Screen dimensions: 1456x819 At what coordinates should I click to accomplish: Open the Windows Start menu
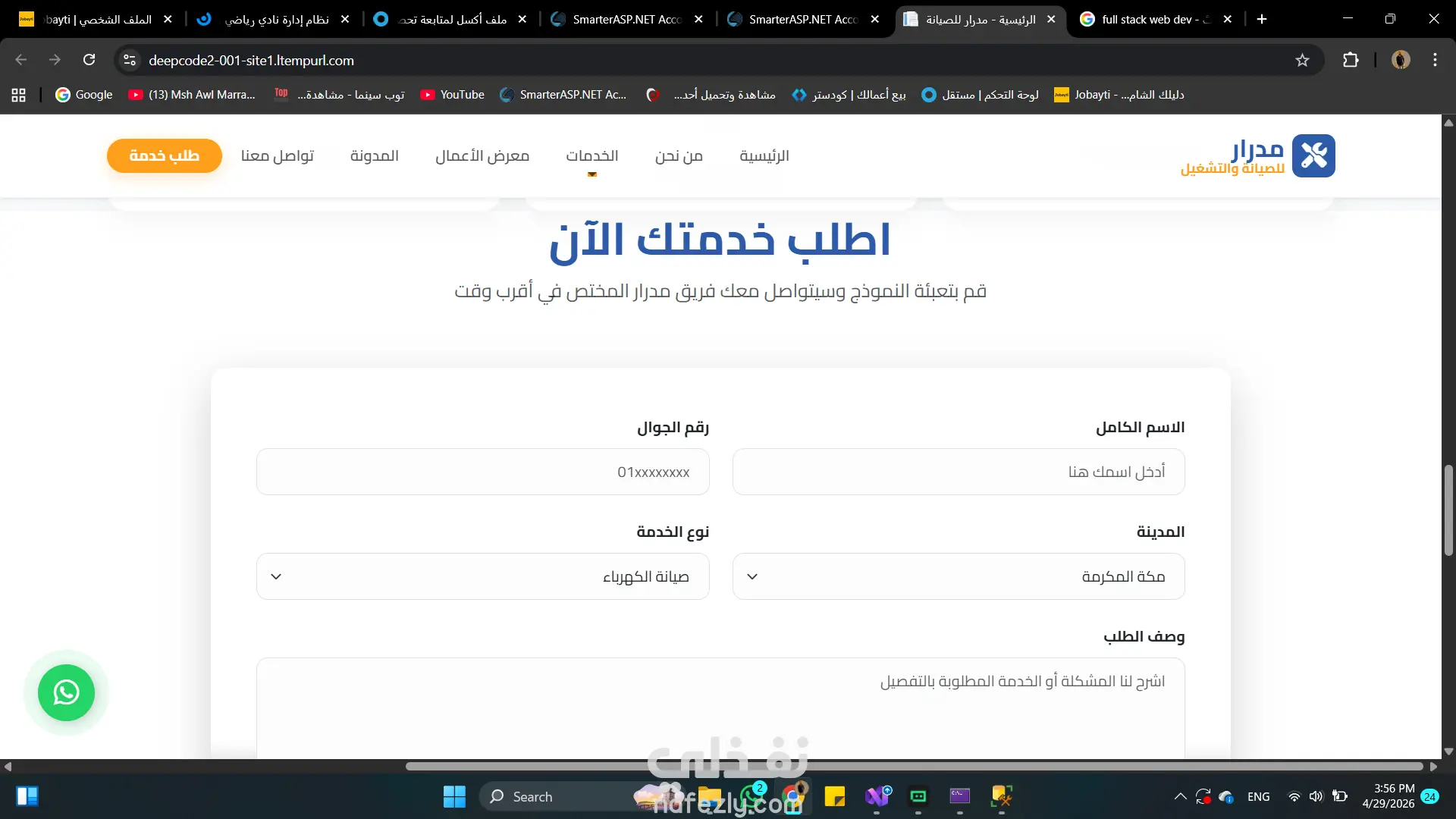454,797
